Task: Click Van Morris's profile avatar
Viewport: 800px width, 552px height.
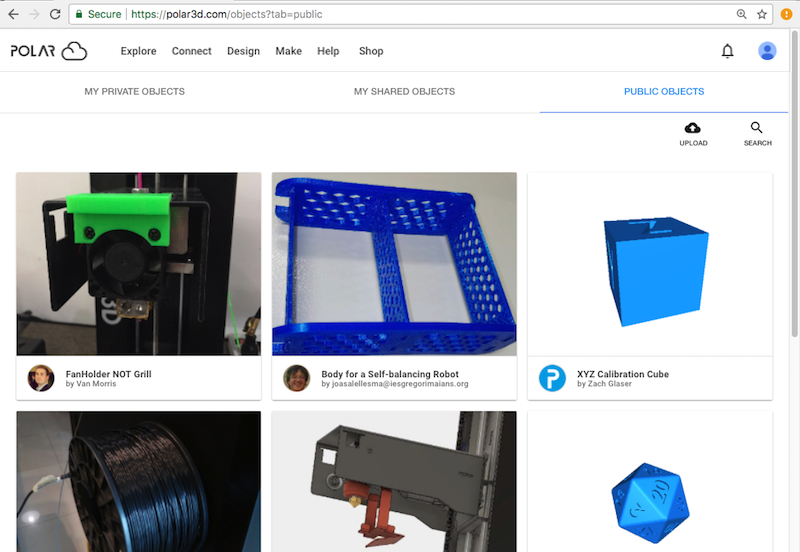Action: (41, 378)
